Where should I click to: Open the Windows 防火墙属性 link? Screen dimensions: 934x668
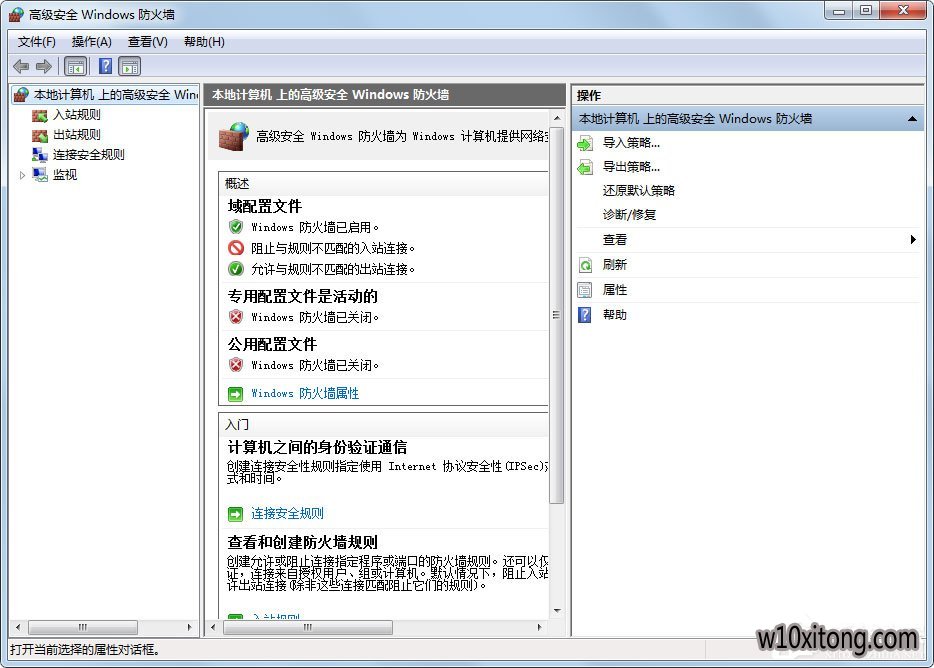click(305, 394)
